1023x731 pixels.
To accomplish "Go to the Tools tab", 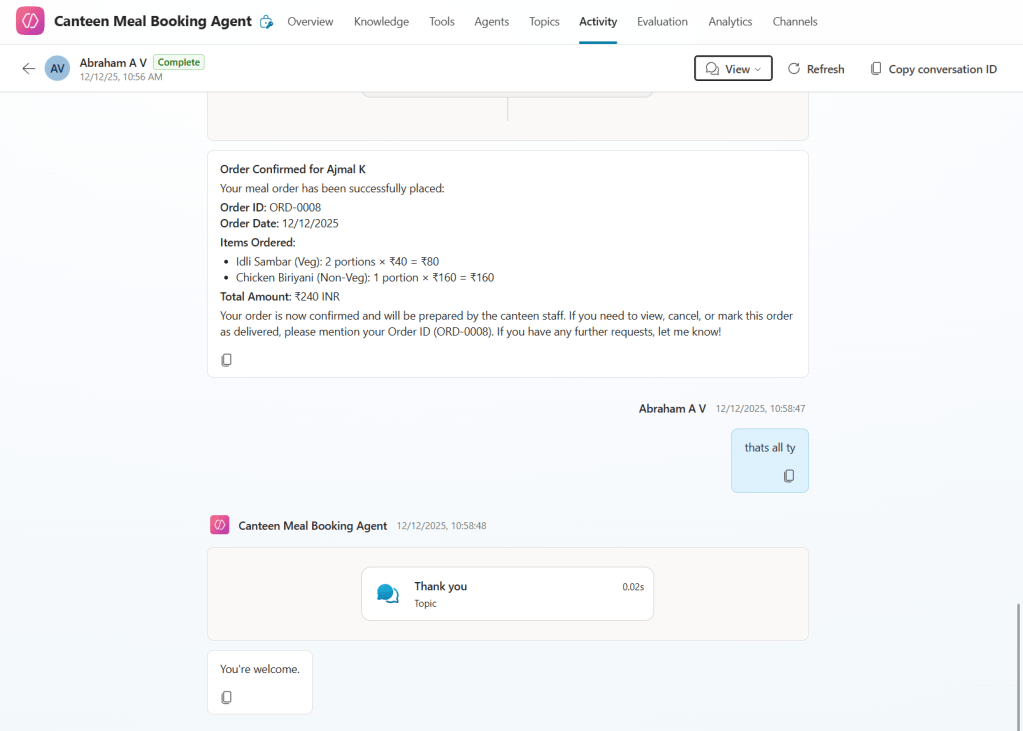I will [441, 22].
